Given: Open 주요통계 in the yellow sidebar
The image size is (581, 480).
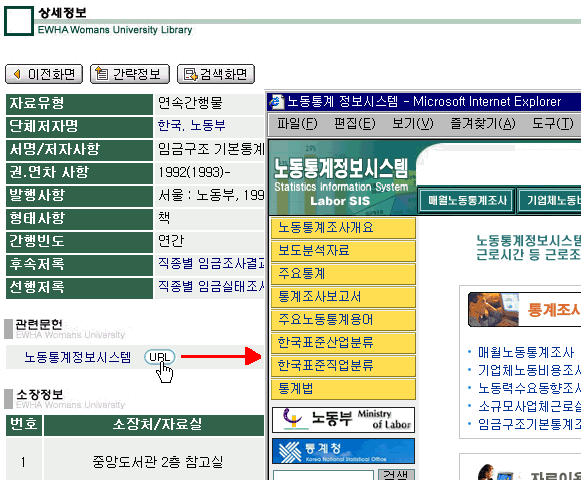Looking at the screenshot, I should tap(343, 274).
